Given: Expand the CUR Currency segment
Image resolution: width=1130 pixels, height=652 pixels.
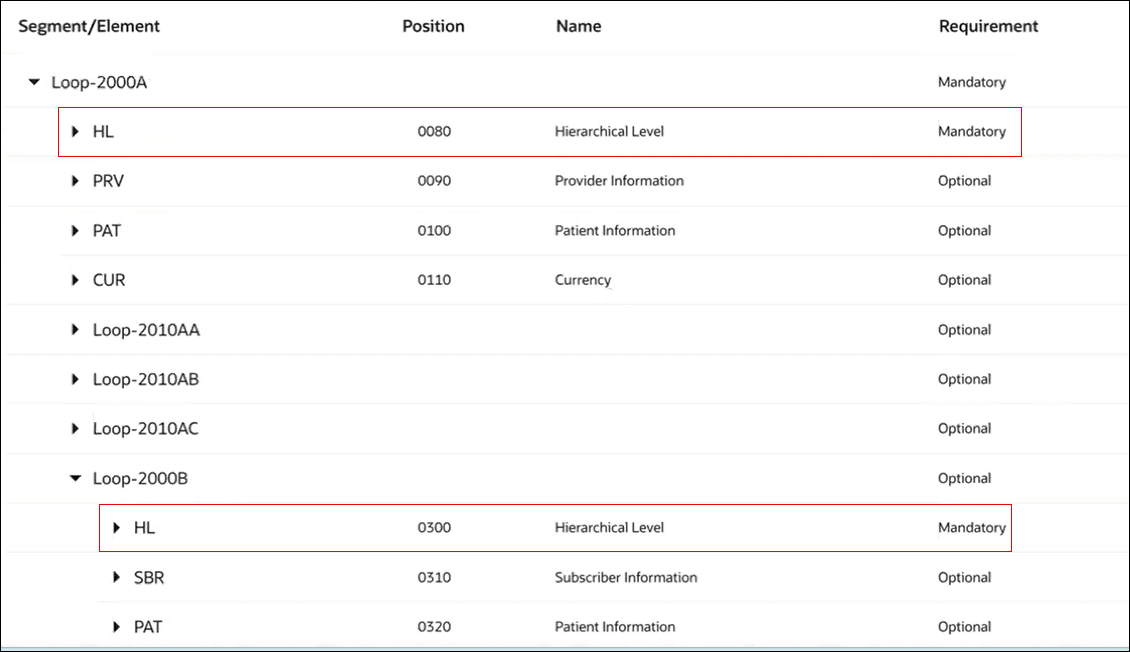Looking at the screenshot, I should coord(74,280).
